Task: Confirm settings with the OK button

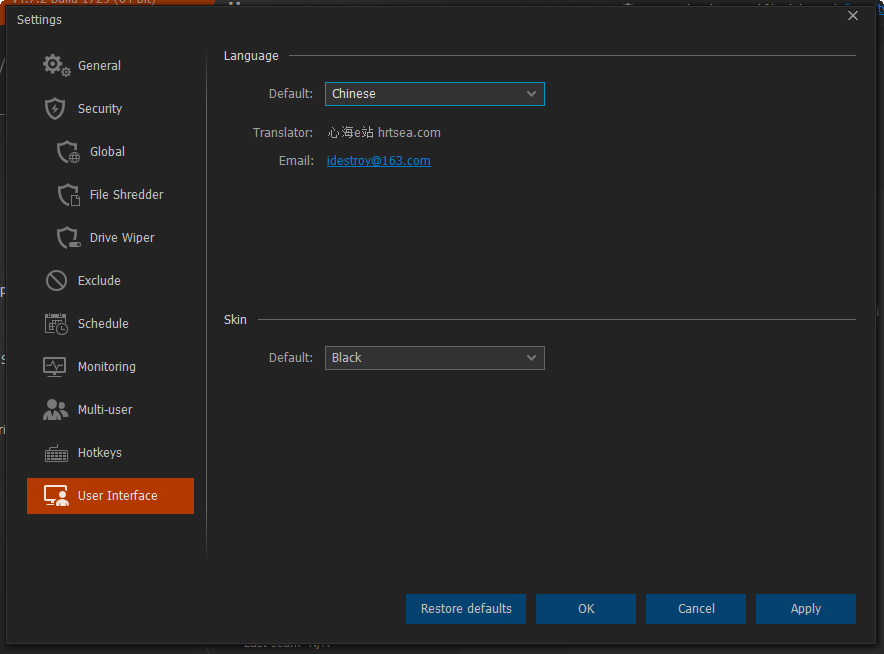Action: tap(586, 608)
